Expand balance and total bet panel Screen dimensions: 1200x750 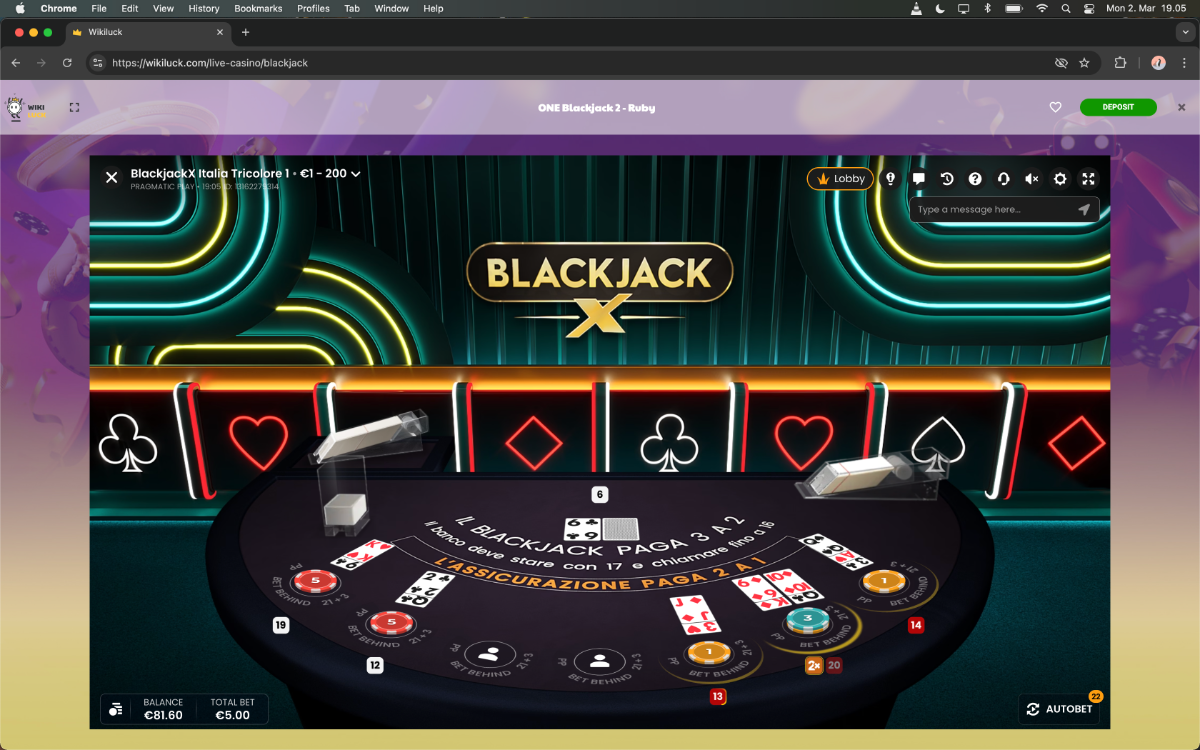tap(116, 709)
